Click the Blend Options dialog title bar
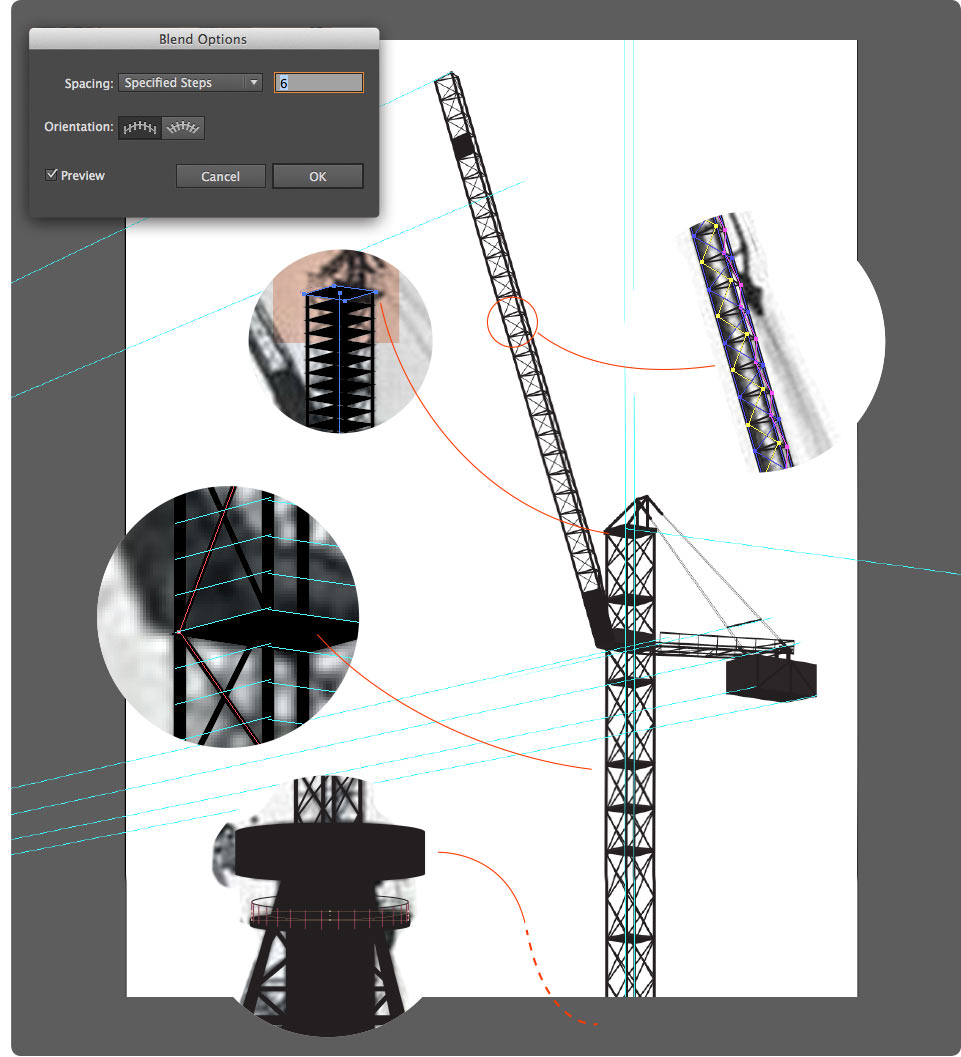Viewport: 961px width, 1057px height. pyautogui.click(x=203, y=39)
